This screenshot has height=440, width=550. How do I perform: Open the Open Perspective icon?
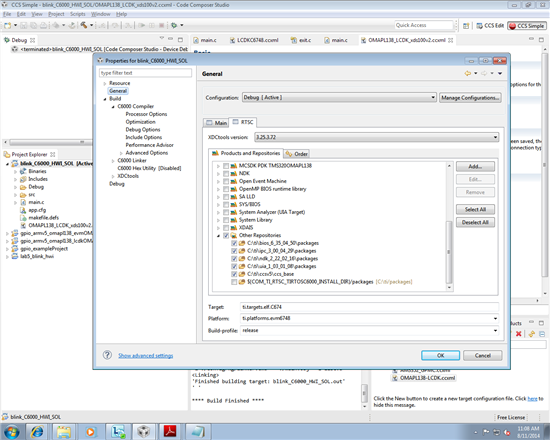point(466,26)
